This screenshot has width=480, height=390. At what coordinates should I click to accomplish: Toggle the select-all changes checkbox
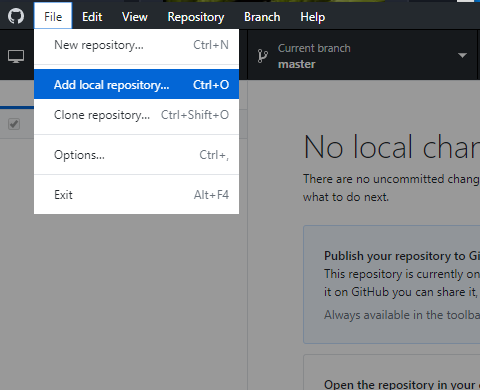(14, 124)
